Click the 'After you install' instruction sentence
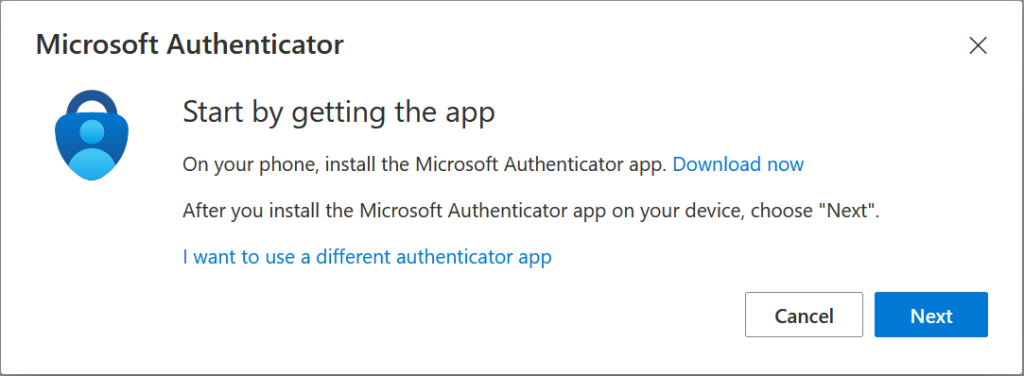 [532, 211]
